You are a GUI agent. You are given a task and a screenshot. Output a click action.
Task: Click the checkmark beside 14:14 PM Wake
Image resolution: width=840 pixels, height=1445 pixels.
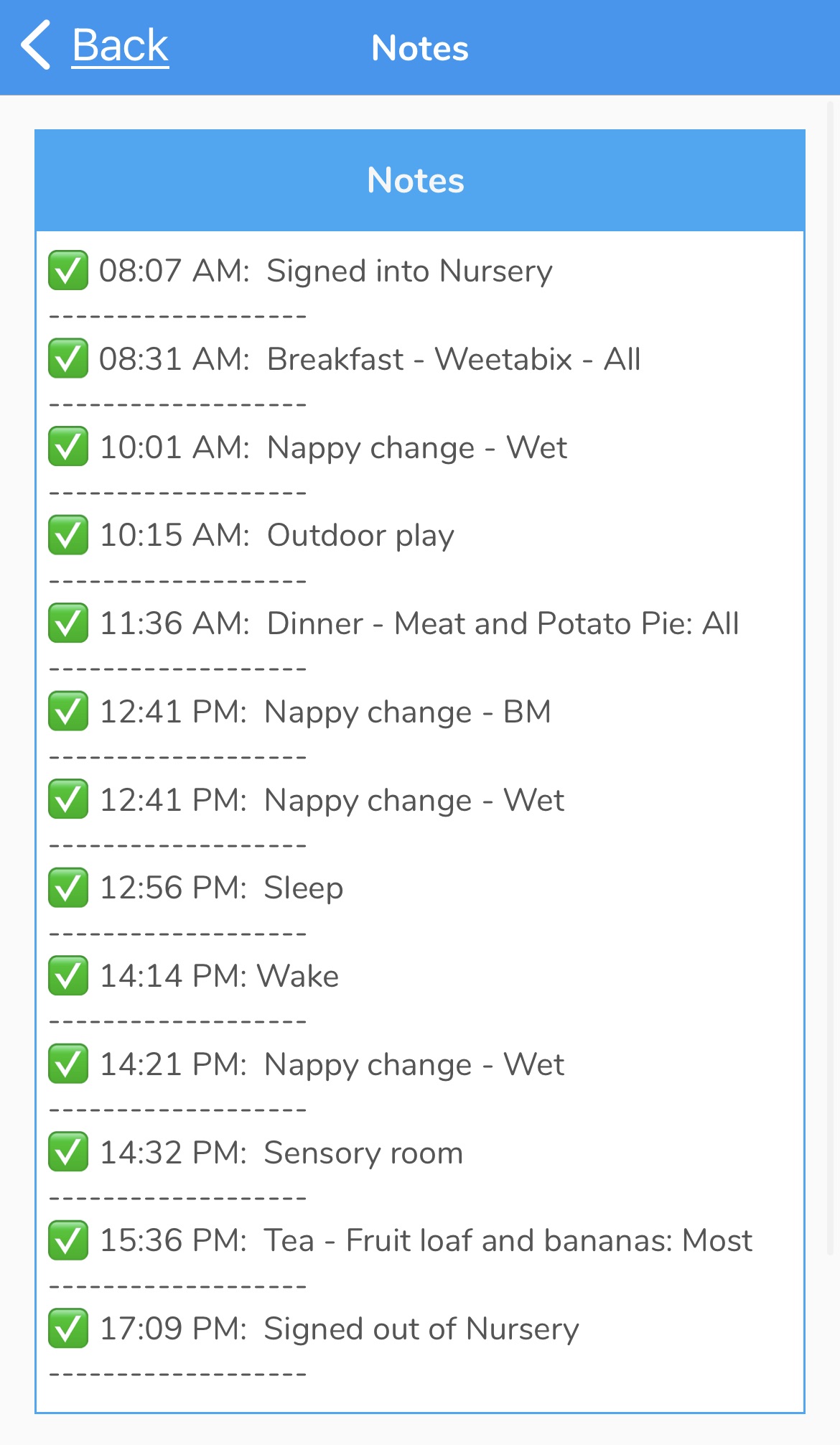point(68,975)
